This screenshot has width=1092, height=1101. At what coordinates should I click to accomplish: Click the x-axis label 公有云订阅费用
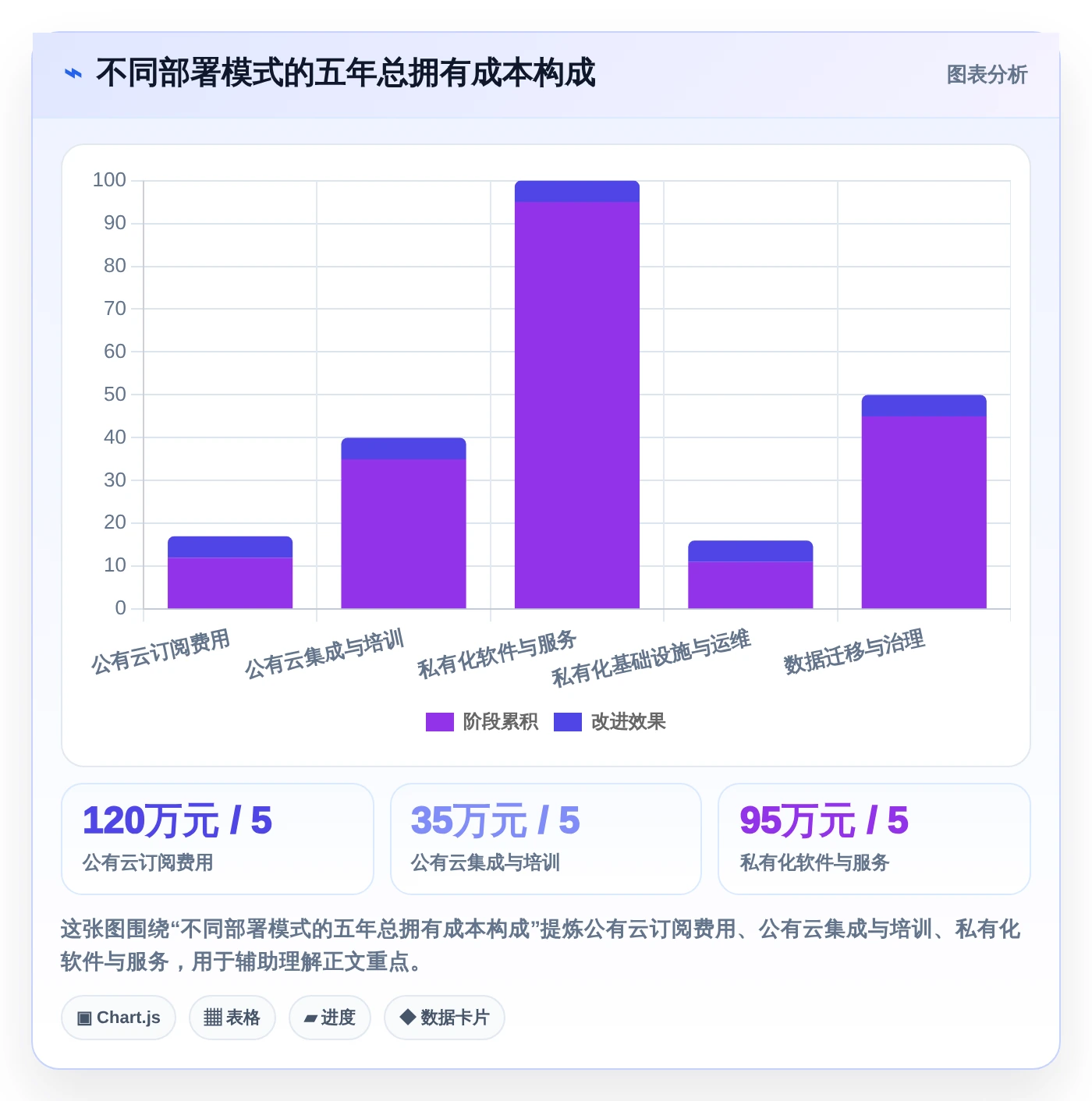(161, 652)
